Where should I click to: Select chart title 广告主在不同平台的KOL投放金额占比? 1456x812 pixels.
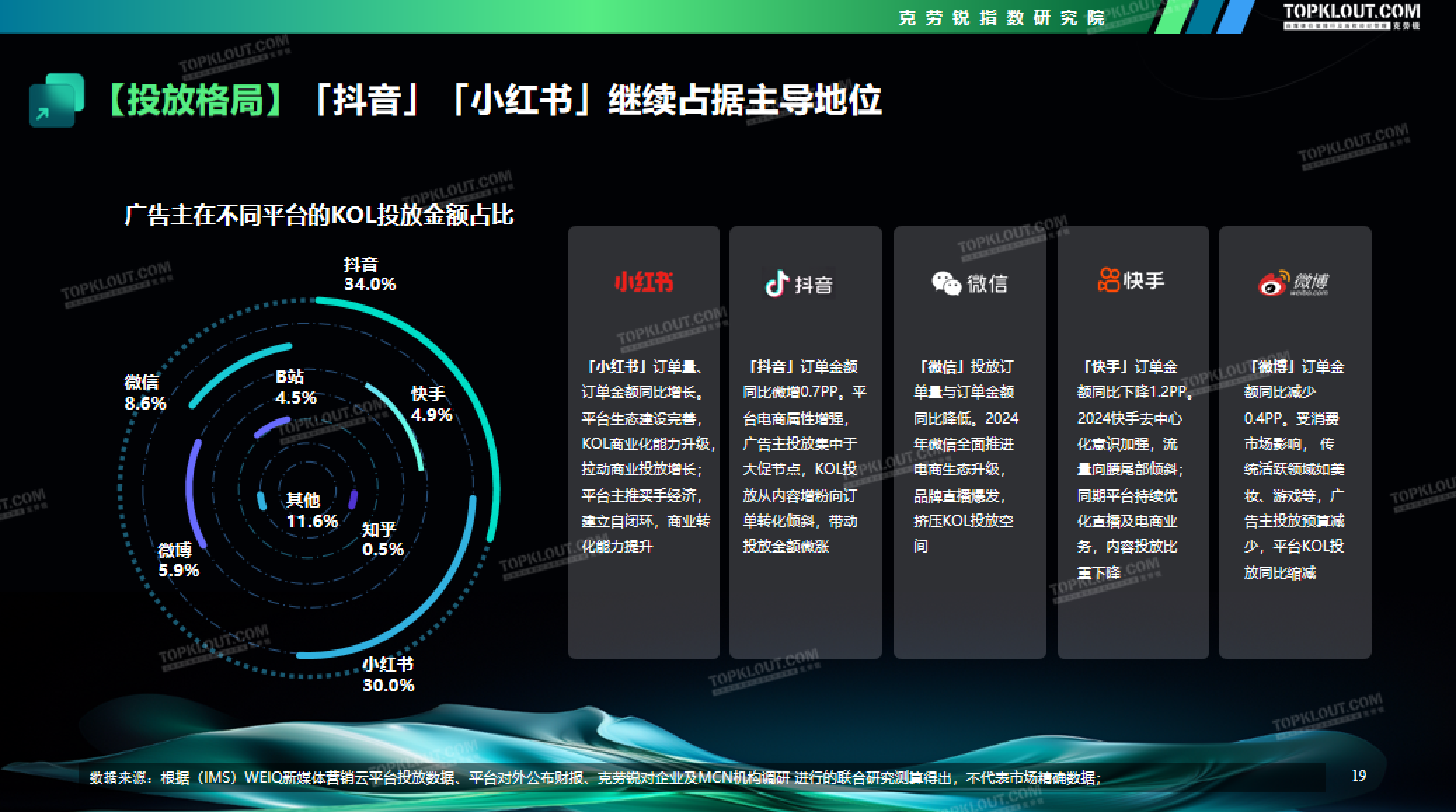tap(319, 215)
